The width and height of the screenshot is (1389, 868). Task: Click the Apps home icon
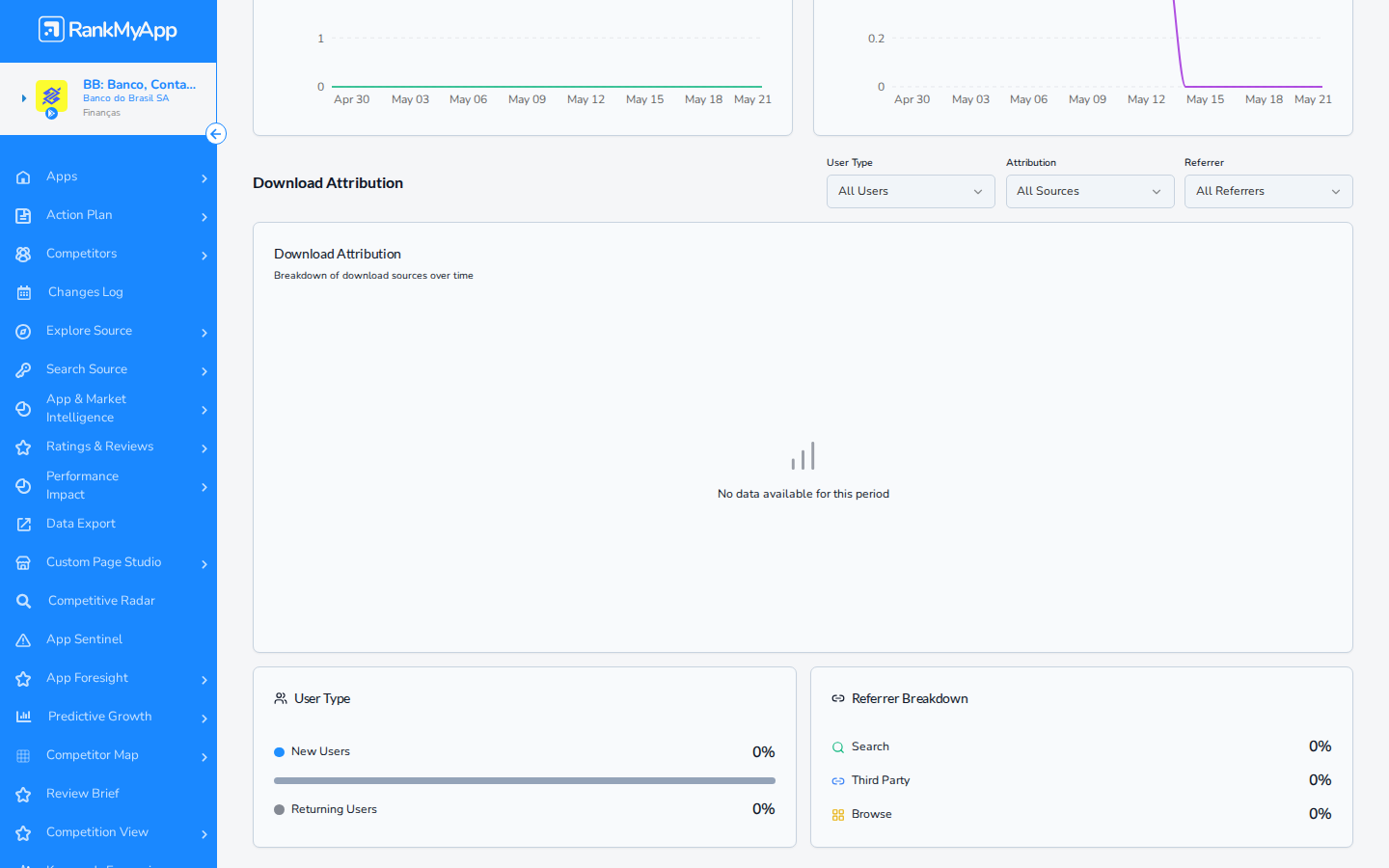(x=23, y=177)
